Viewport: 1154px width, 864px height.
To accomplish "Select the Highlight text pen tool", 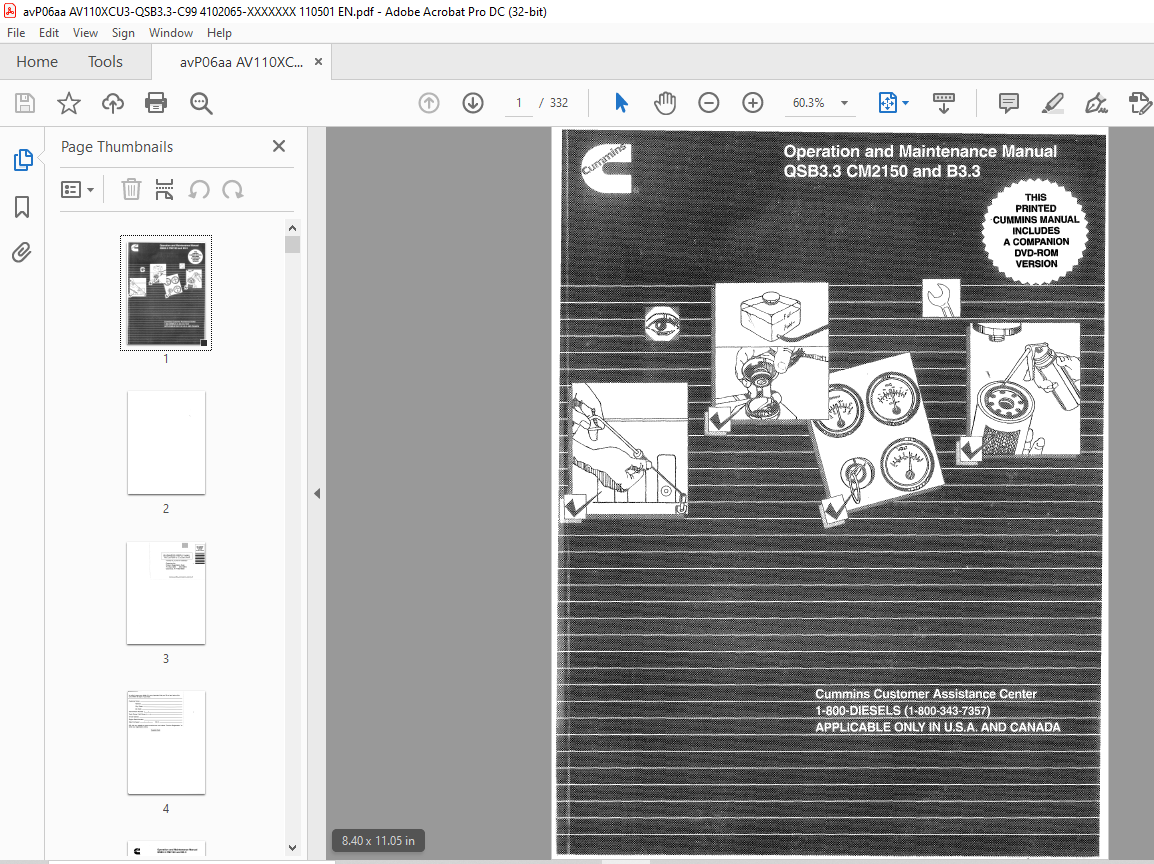I will pyautogui.click(x=1052, y=103).
